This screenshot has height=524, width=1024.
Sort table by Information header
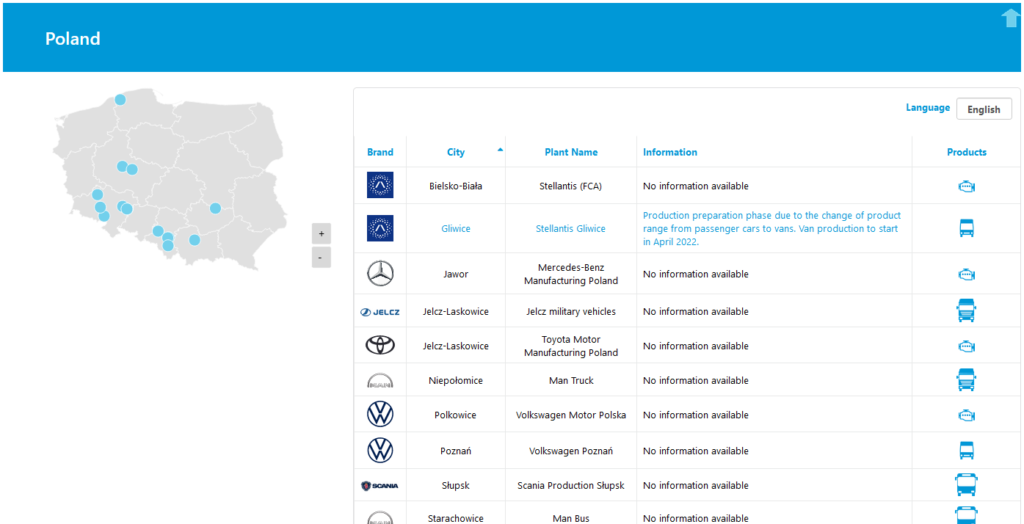coord(670,152)
